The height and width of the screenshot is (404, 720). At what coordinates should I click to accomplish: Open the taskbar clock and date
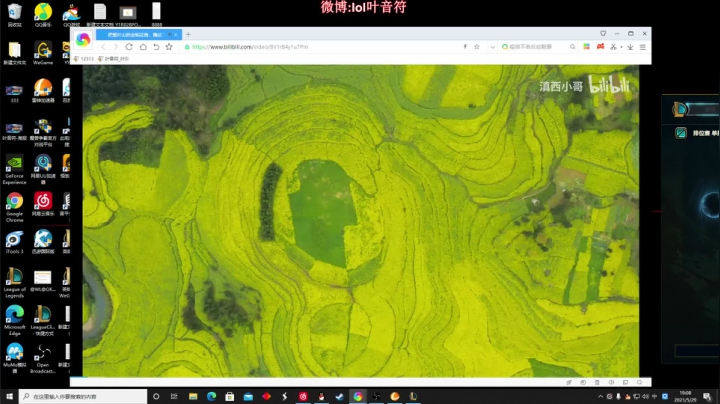(x=685, y=396)
